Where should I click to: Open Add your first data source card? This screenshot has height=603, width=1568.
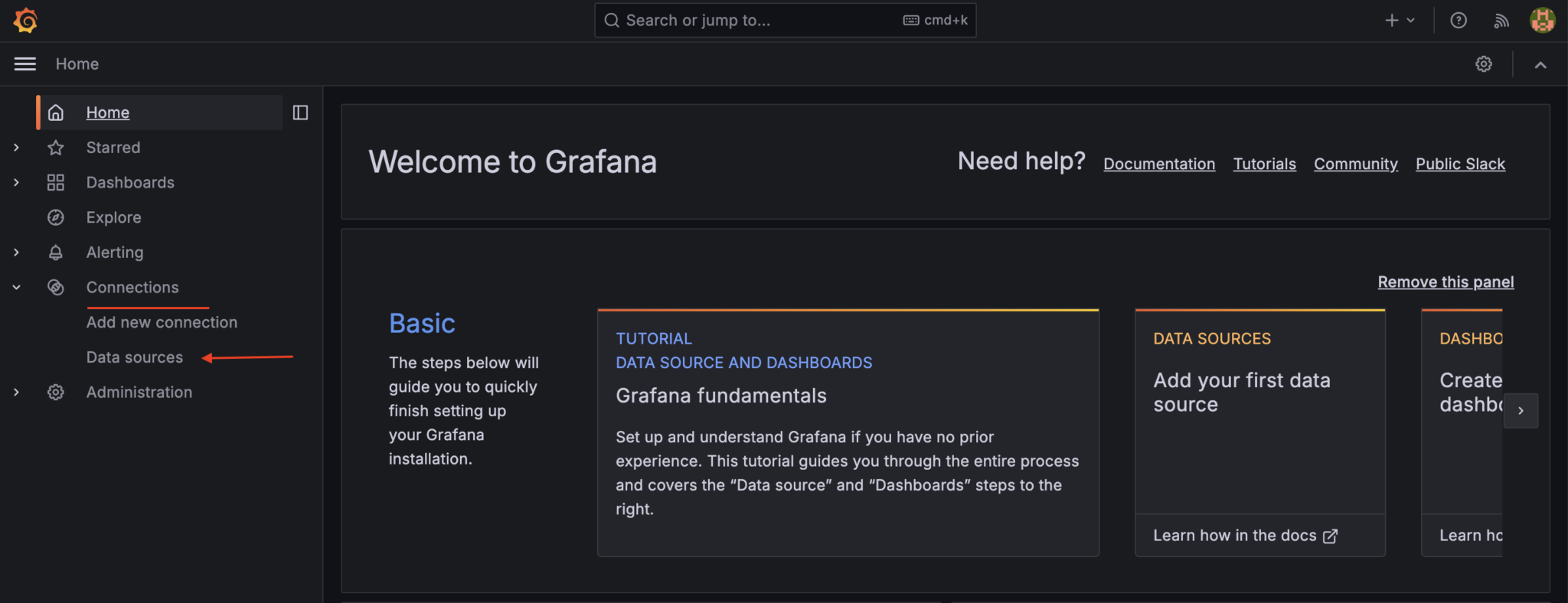tap(1260, 433)
